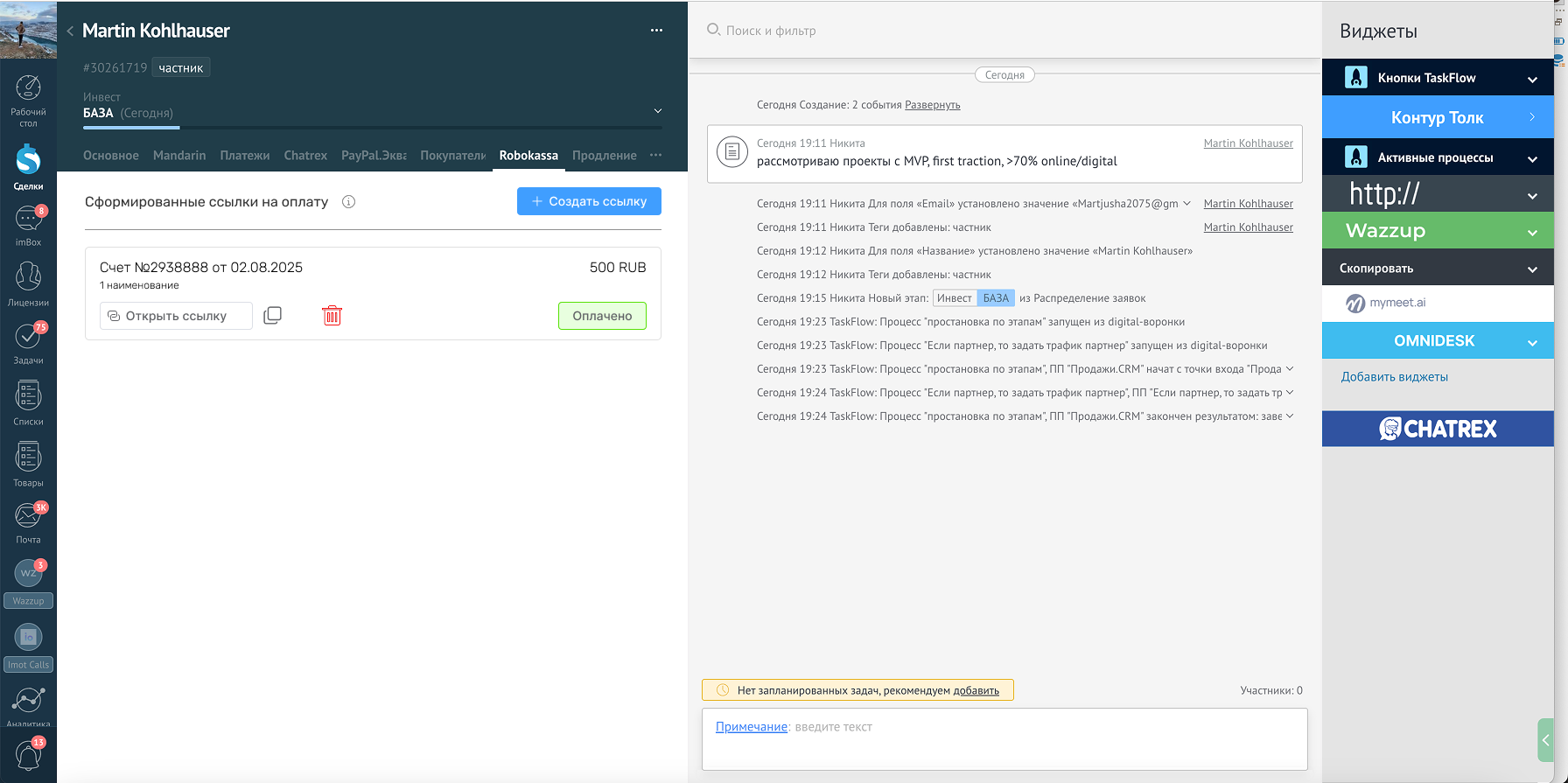Go back using arrow beside Martin Kohlhauser
Image resolution: width=1568 pixels, height=783 pixels.
point(70,31)
